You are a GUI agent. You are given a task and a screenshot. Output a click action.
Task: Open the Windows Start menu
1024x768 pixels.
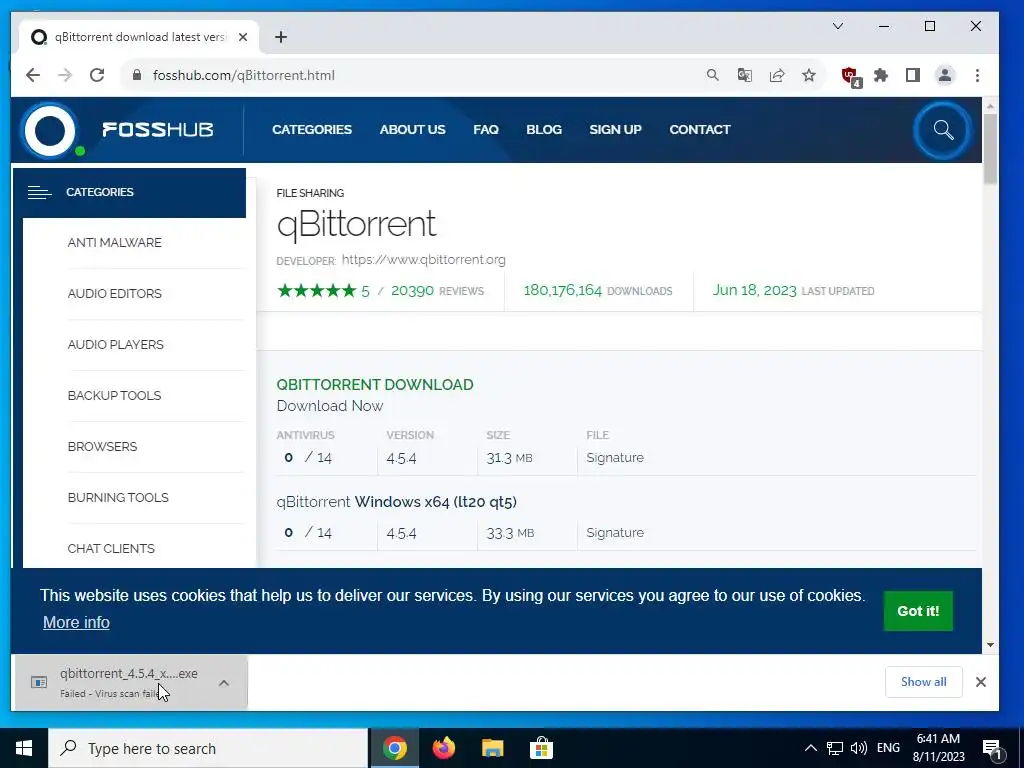click(24, 748)
